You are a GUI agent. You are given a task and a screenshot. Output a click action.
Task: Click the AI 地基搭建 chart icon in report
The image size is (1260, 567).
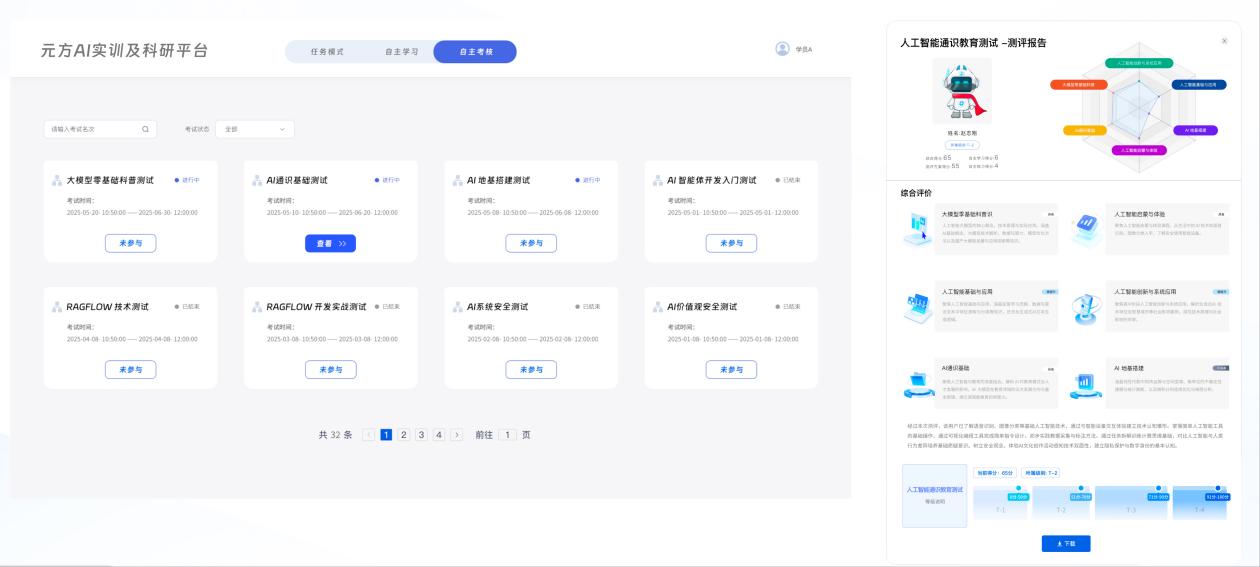coord(1085,382)
